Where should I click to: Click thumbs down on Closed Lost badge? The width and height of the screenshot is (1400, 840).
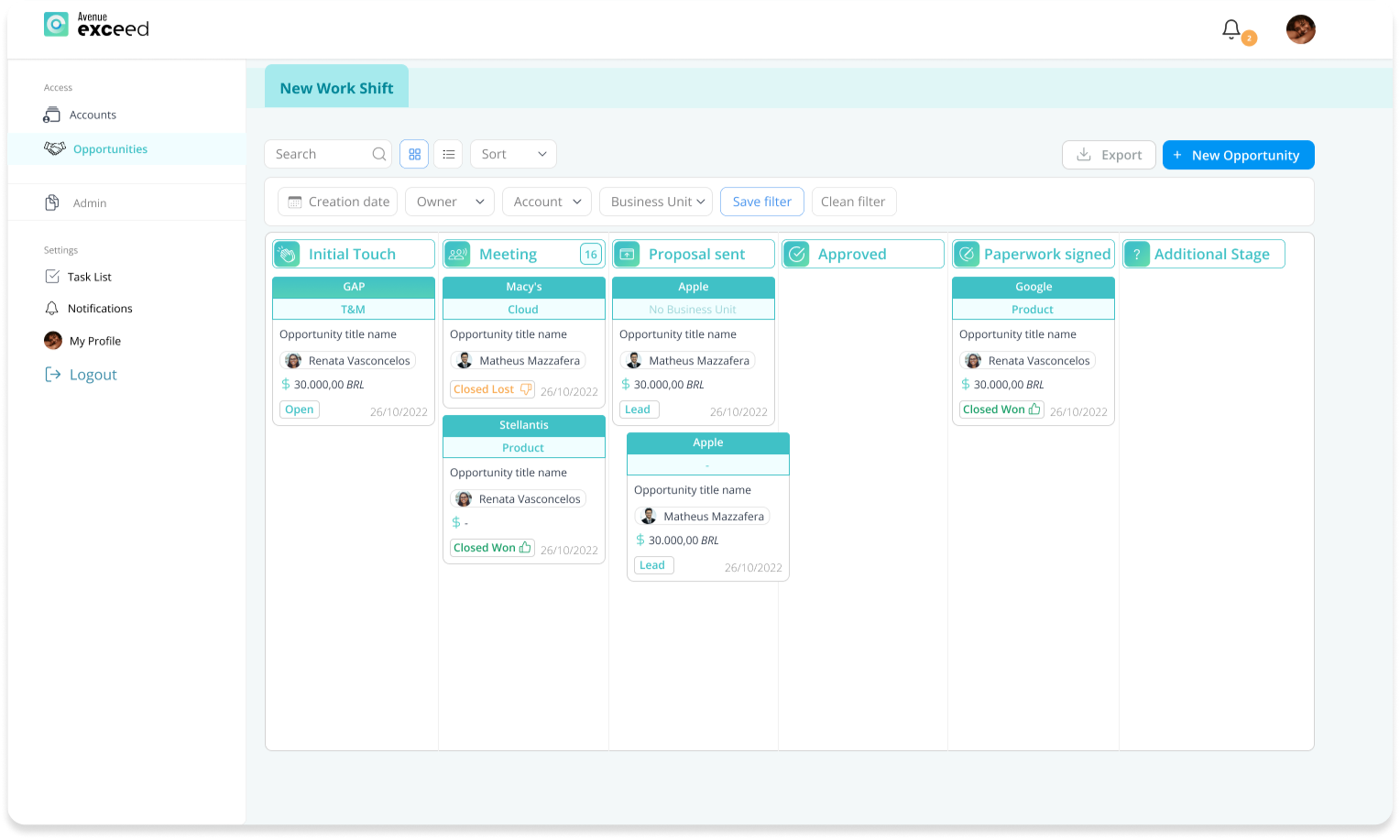[x=525, y=389]
